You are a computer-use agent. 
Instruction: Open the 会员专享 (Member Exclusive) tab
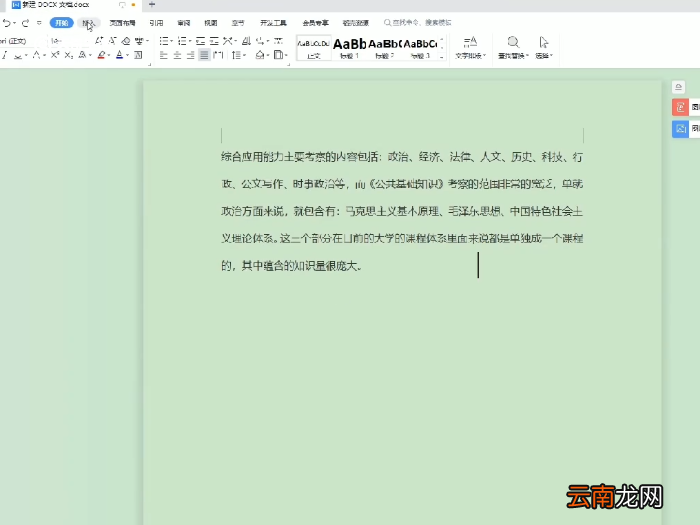pyautogui.click(x=315, y=23)
